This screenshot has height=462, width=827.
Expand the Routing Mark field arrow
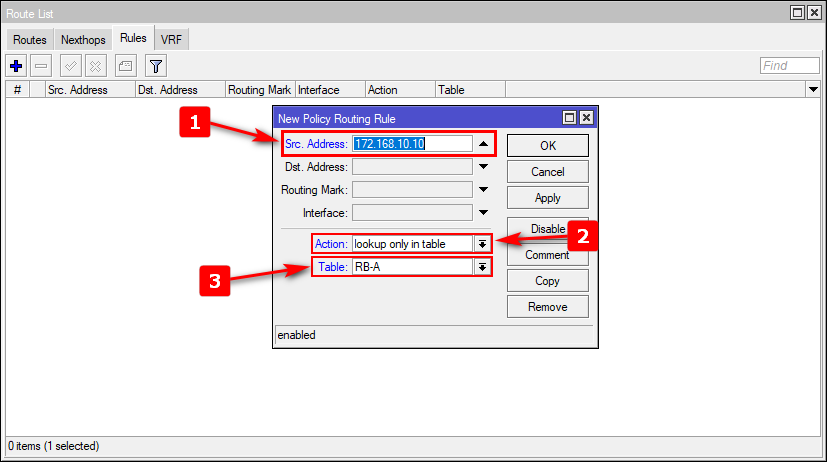pyautogui.click(x=483, y=190)
